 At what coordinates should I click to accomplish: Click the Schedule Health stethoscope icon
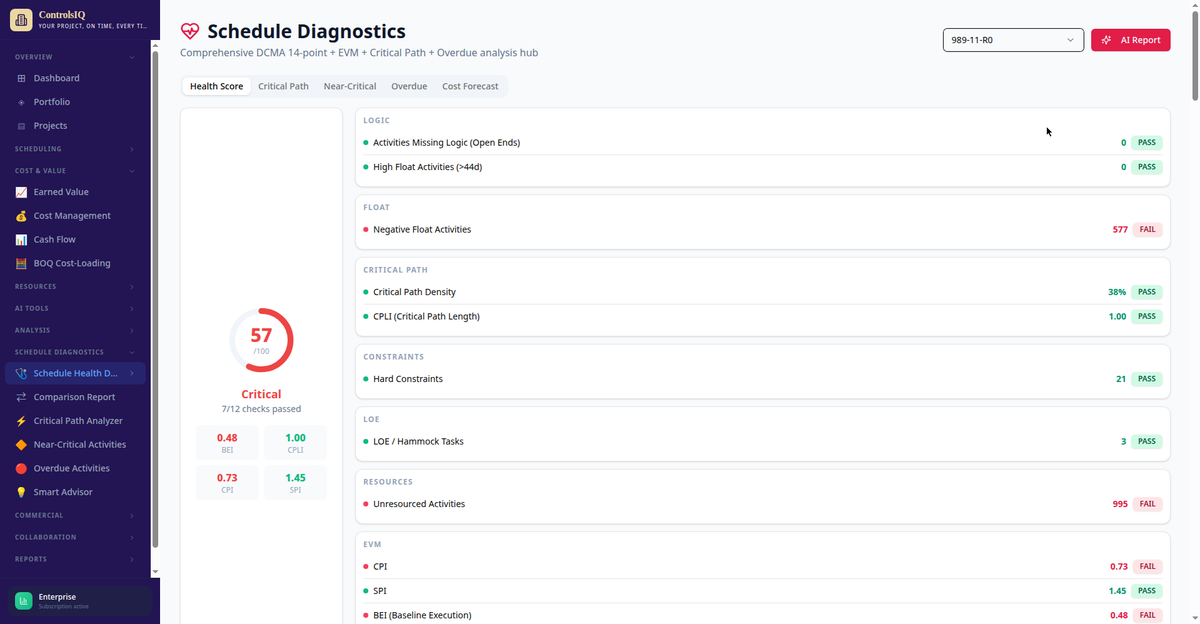tap(21, 374)
